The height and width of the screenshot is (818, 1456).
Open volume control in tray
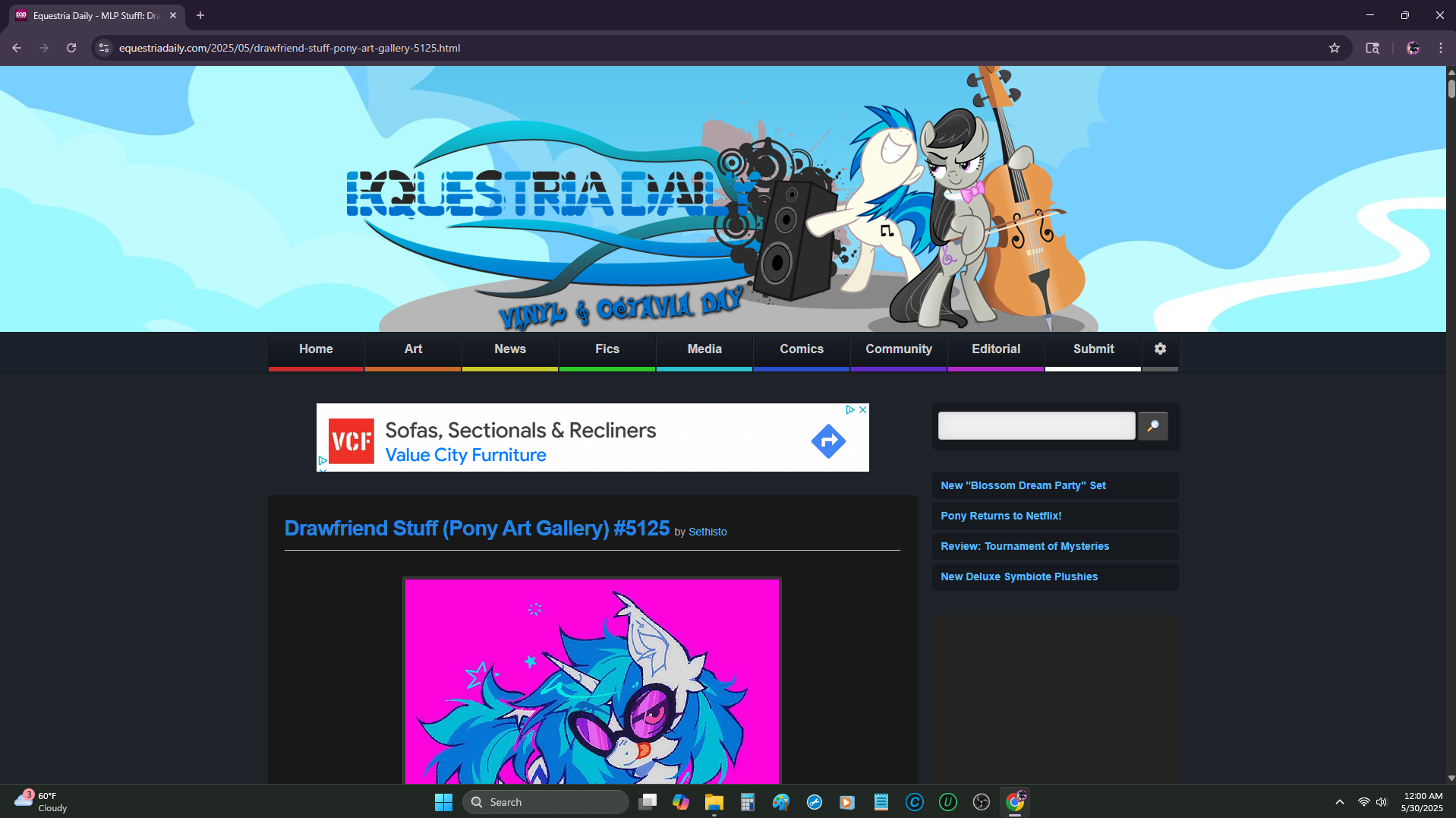point(1382,802)
